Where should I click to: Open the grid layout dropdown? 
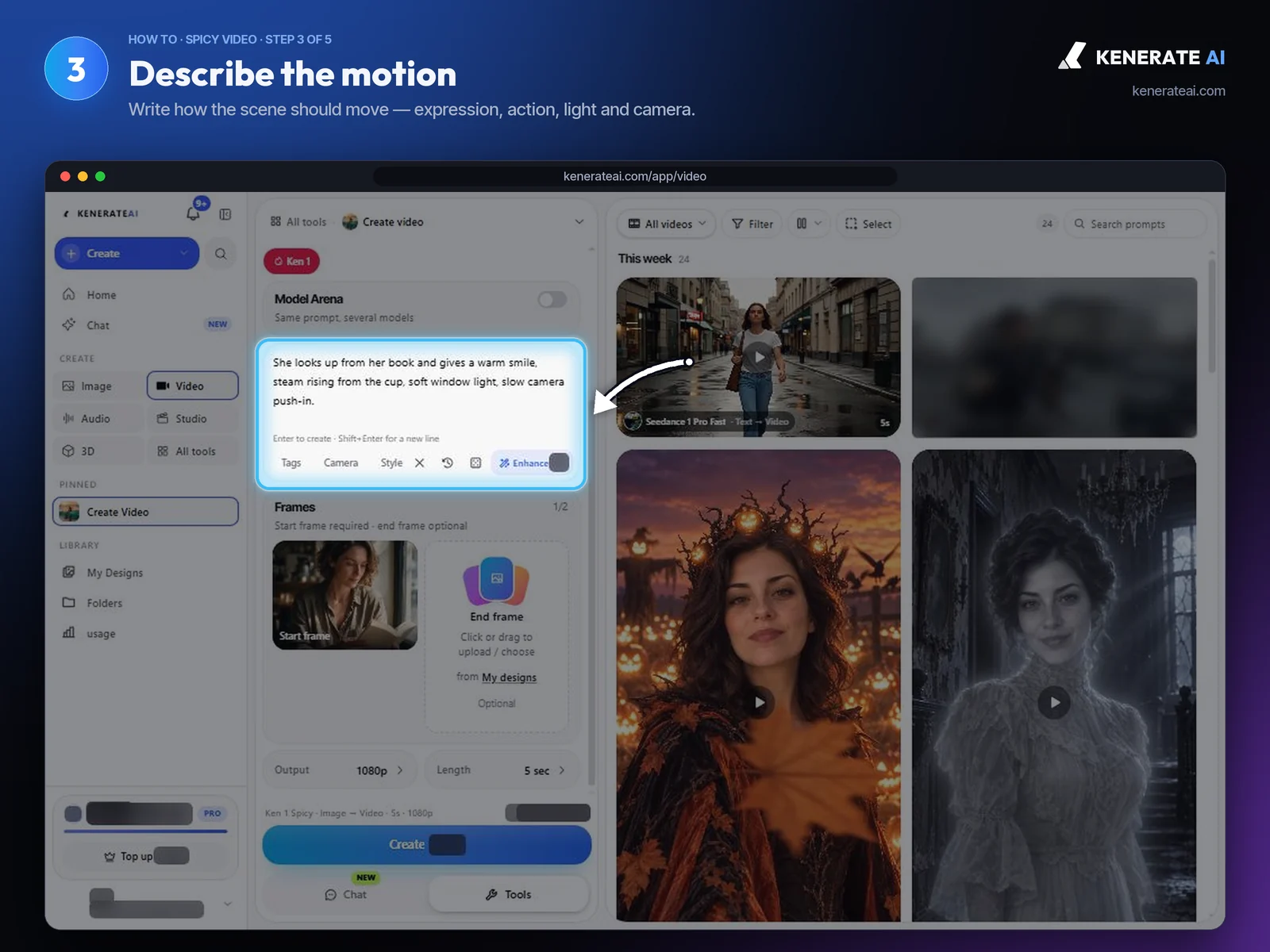[x=808, y=224]
